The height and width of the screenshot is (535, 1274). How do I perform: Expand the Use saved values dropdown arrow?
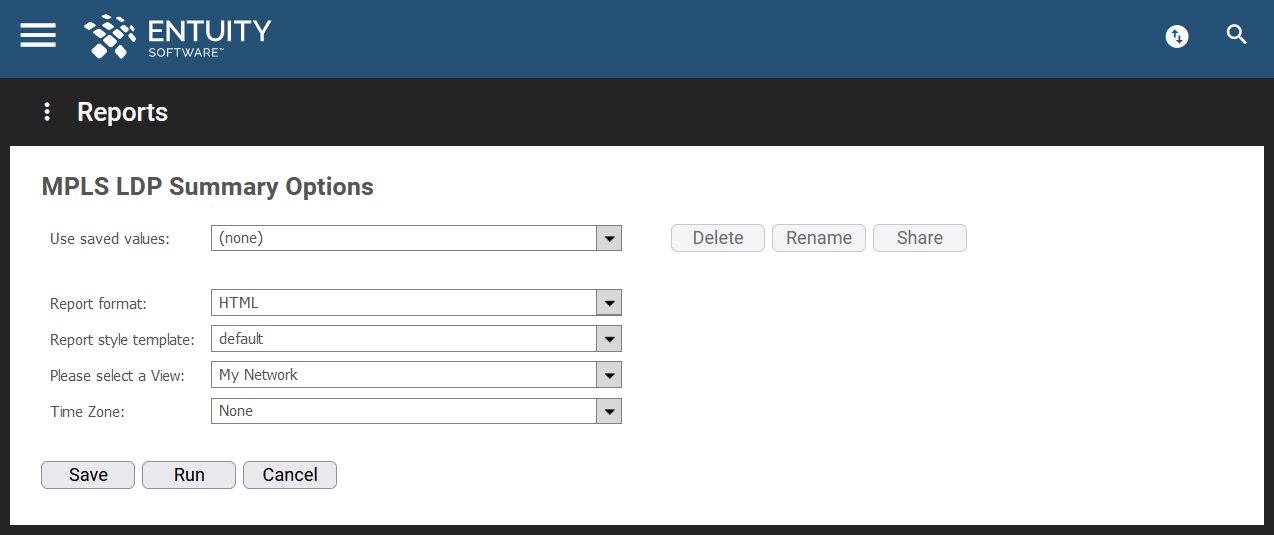coord(609,238)
